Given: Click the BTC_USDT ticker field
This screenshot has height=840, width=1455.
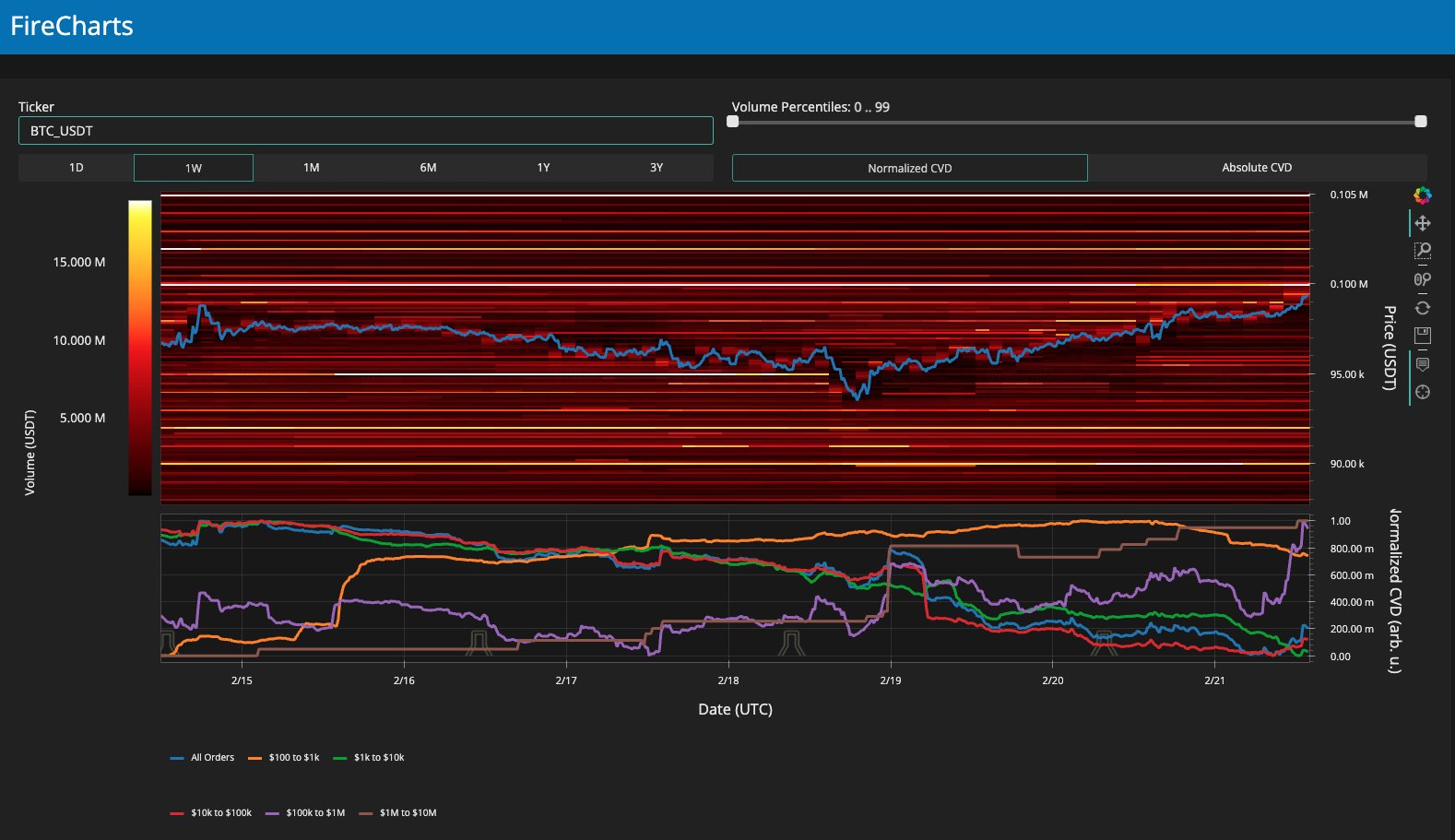Looking at the screenshot, I should (x=366, y=131).
